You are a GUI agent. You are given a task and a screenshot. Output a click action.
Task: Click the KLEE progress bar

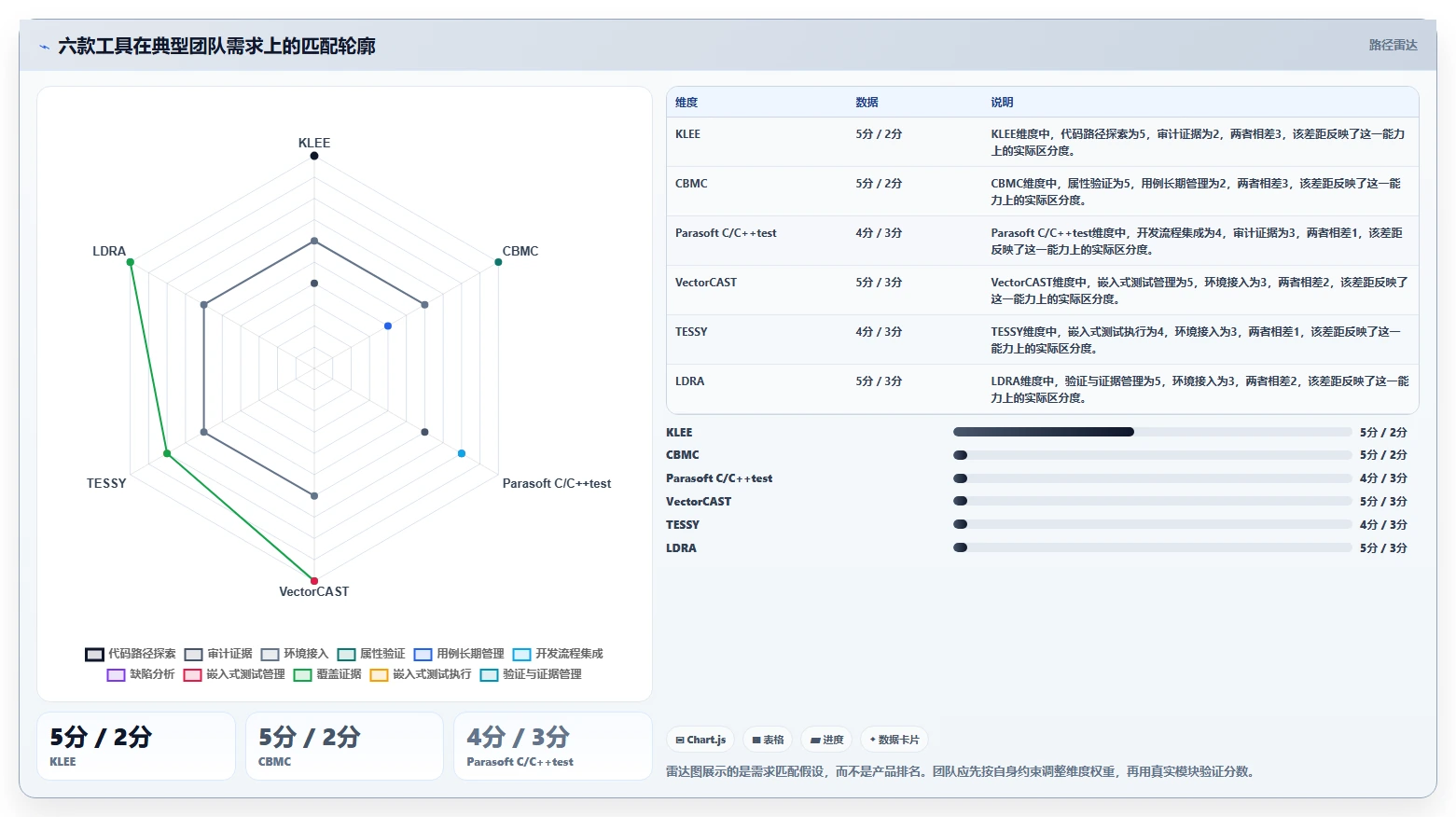[1152, 432]
